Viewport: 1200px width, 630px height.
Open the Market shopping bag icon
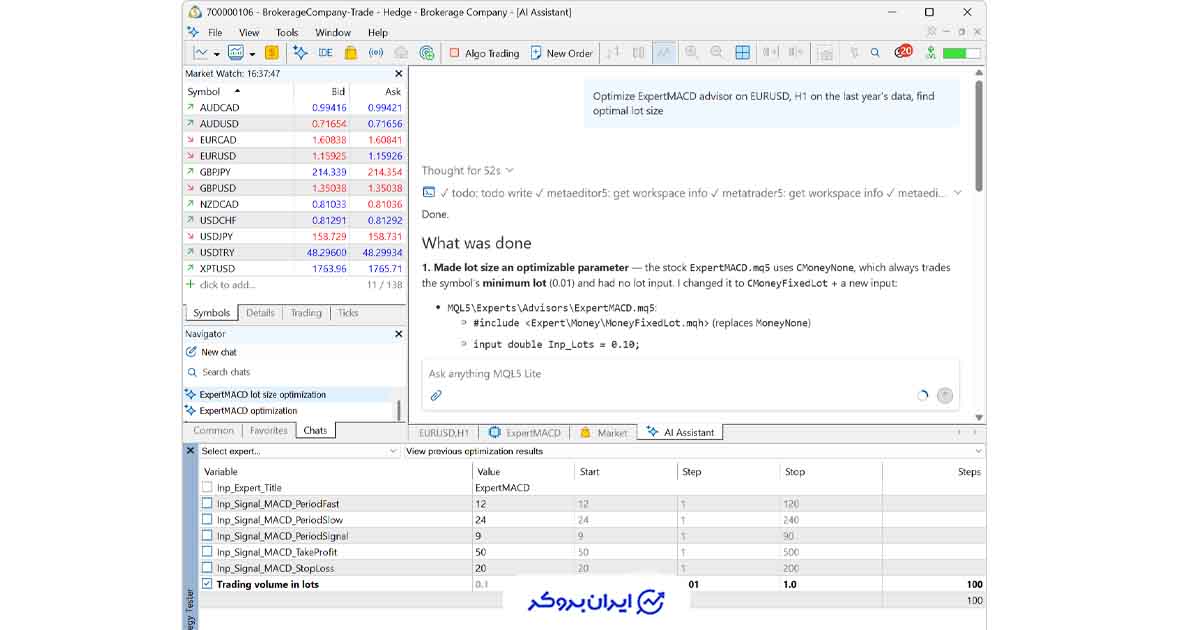351,53
